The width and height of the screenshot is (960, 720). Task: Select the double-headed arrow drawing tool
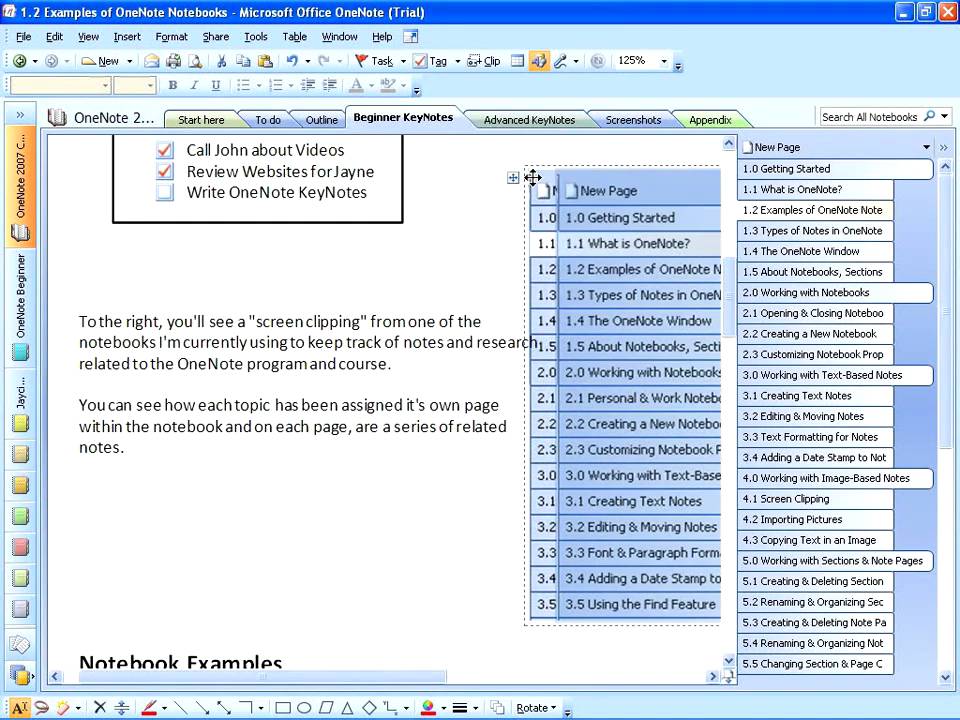(x=223, y=708)
